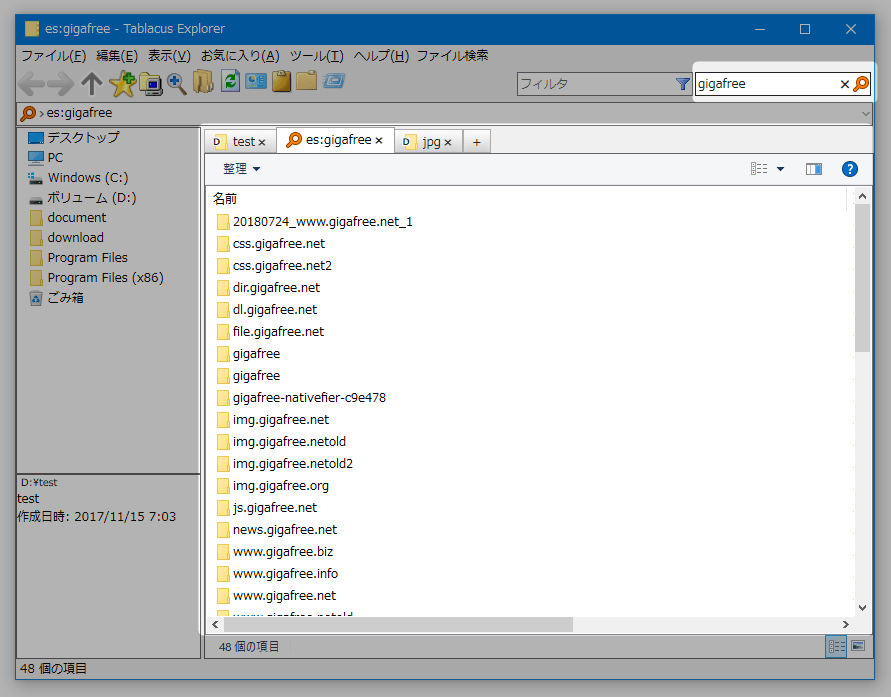Switch to large thumbnails status icon
The height and width of the screenshot is (697, 891).
858,646
